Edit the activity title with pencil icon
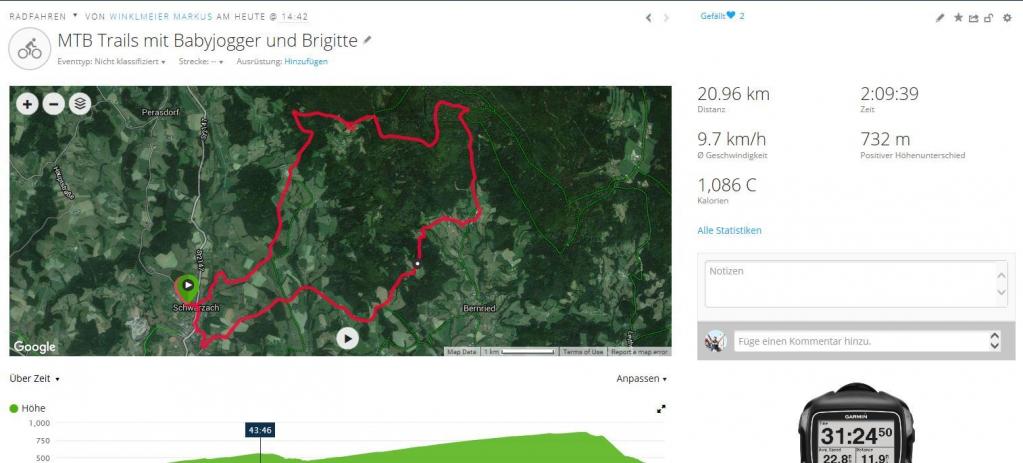Viewport: 1023px width, 463px height. (x=367, y=40)
